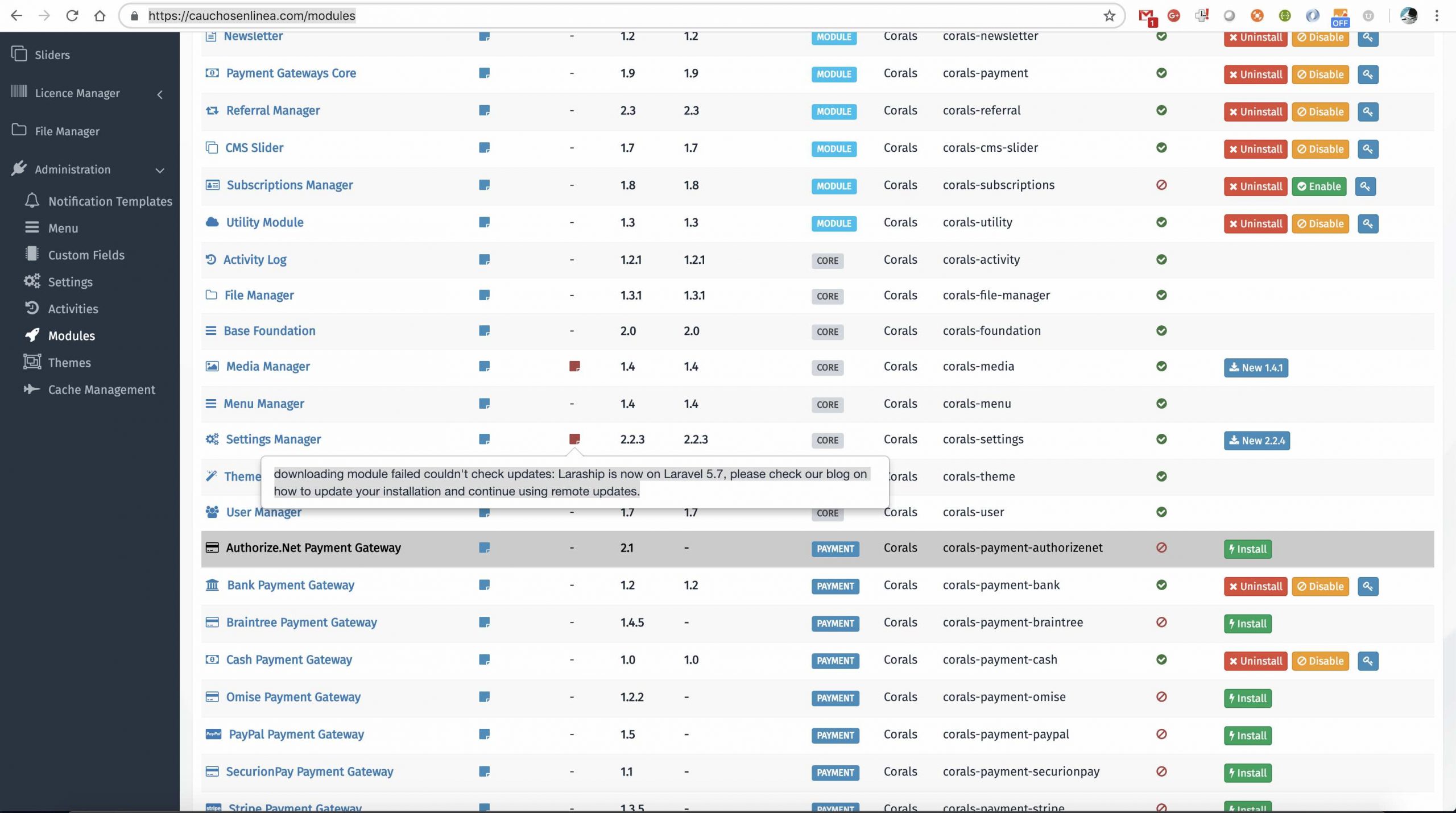Click Payment Gateways Core blue note icon
The image size is (1456, 813).
[x=484, y=73]
